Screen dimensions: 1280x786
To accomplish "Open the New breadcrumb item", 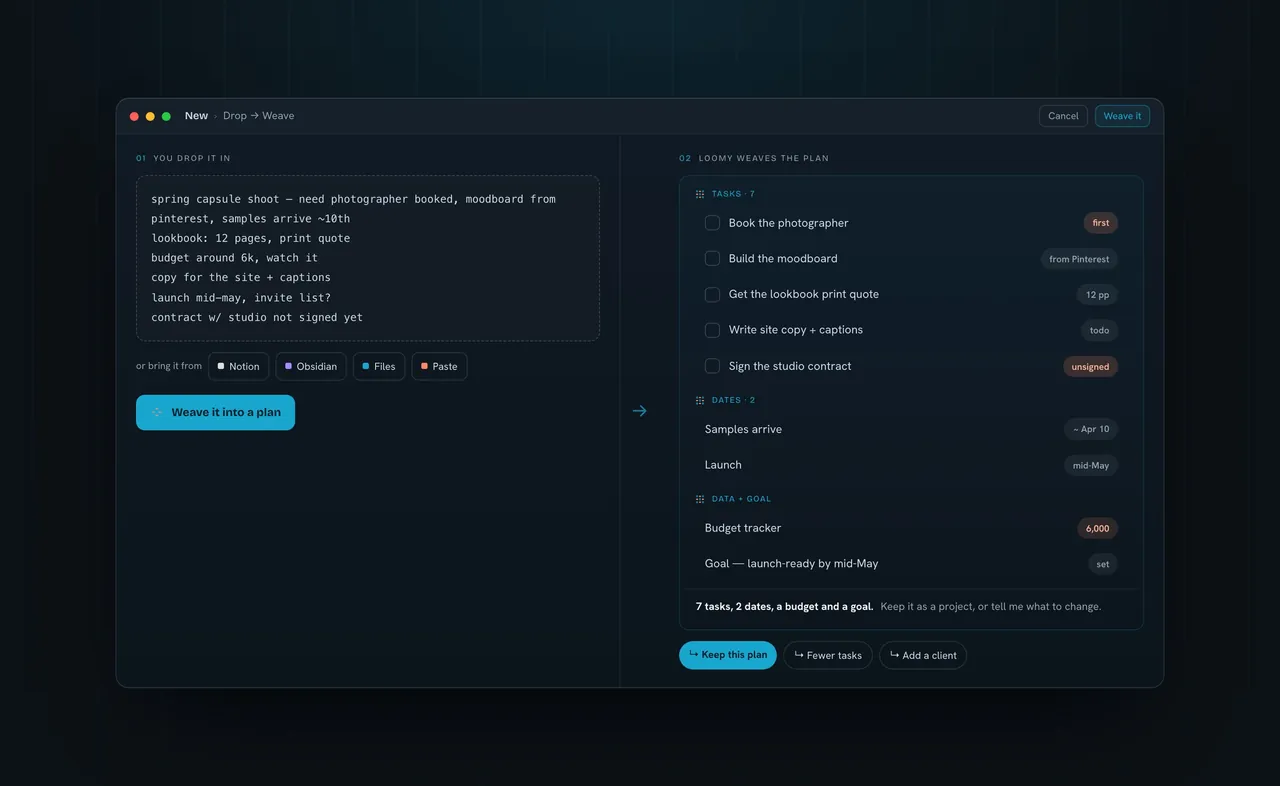I will [x=196, y=116].
